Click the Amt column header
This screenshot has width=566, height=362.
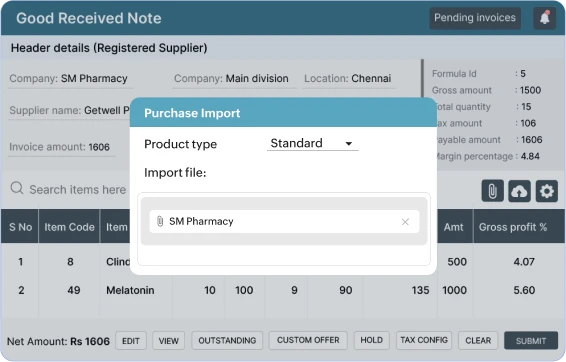click(454, 227)
